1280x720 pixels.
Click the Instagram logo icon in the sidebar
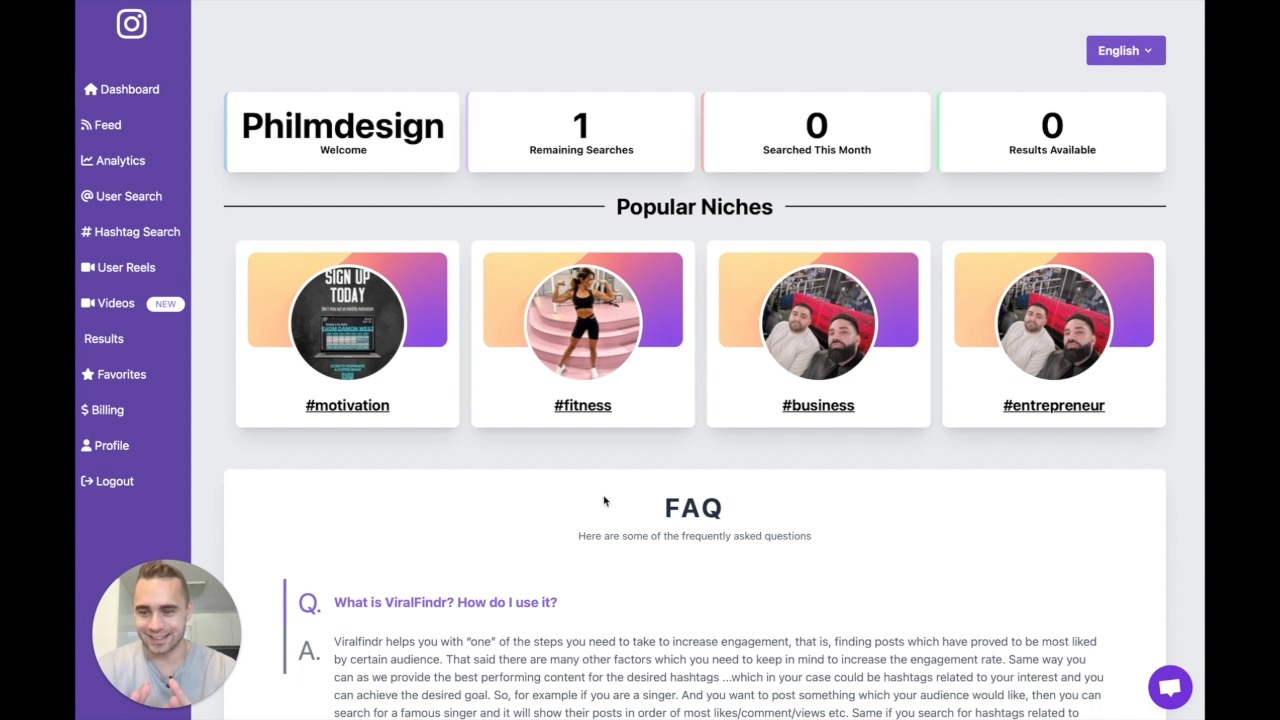tap(131, 23)
